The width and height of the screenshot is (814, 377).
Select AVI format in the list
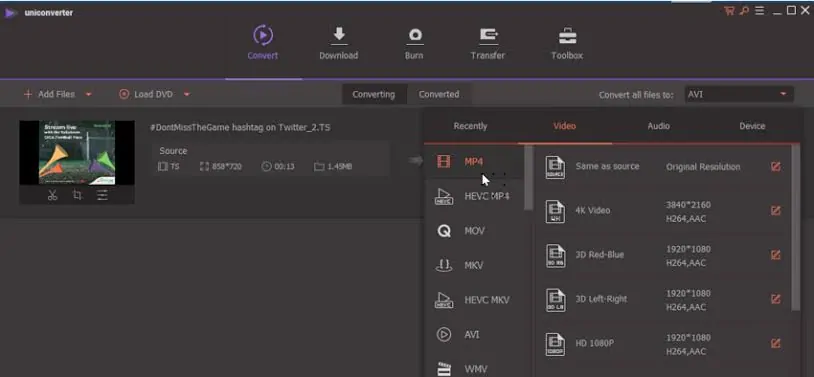pyautogui.click(x=473, y=335)
